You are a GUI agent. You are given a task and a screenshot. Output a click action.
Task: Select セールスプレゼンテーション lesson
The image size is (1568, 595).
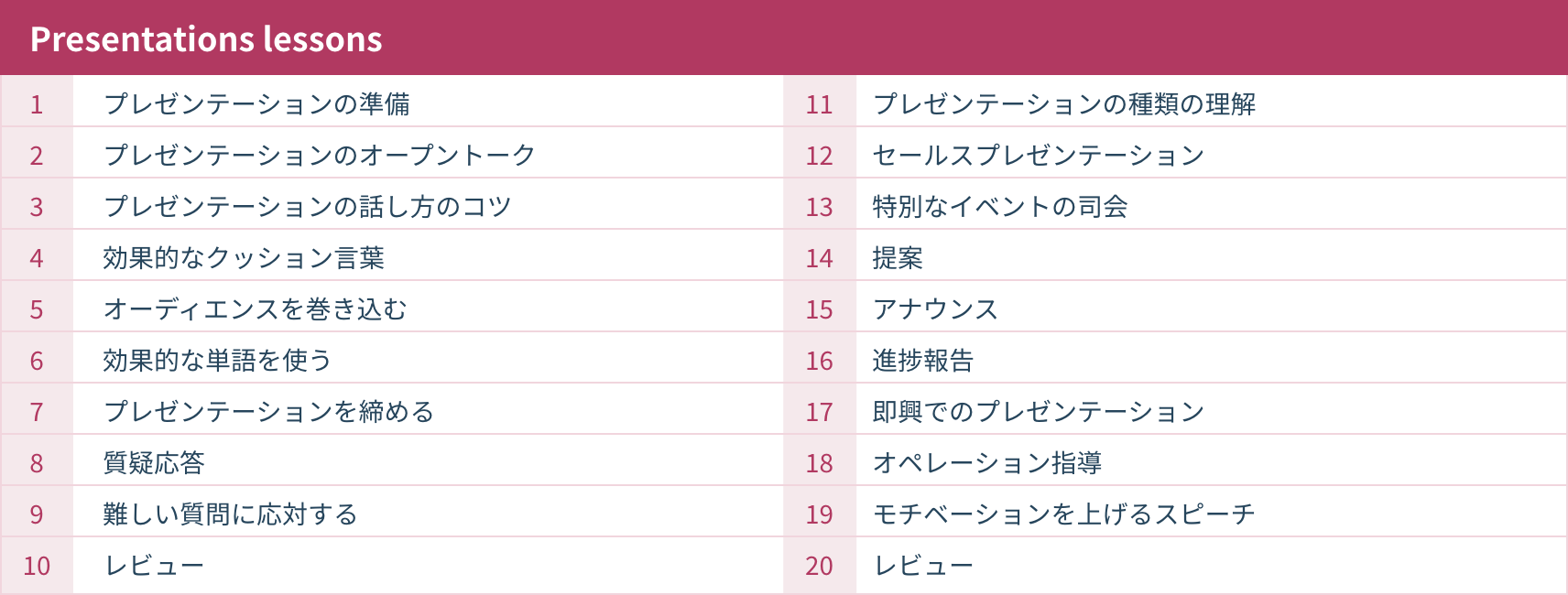1038,156
